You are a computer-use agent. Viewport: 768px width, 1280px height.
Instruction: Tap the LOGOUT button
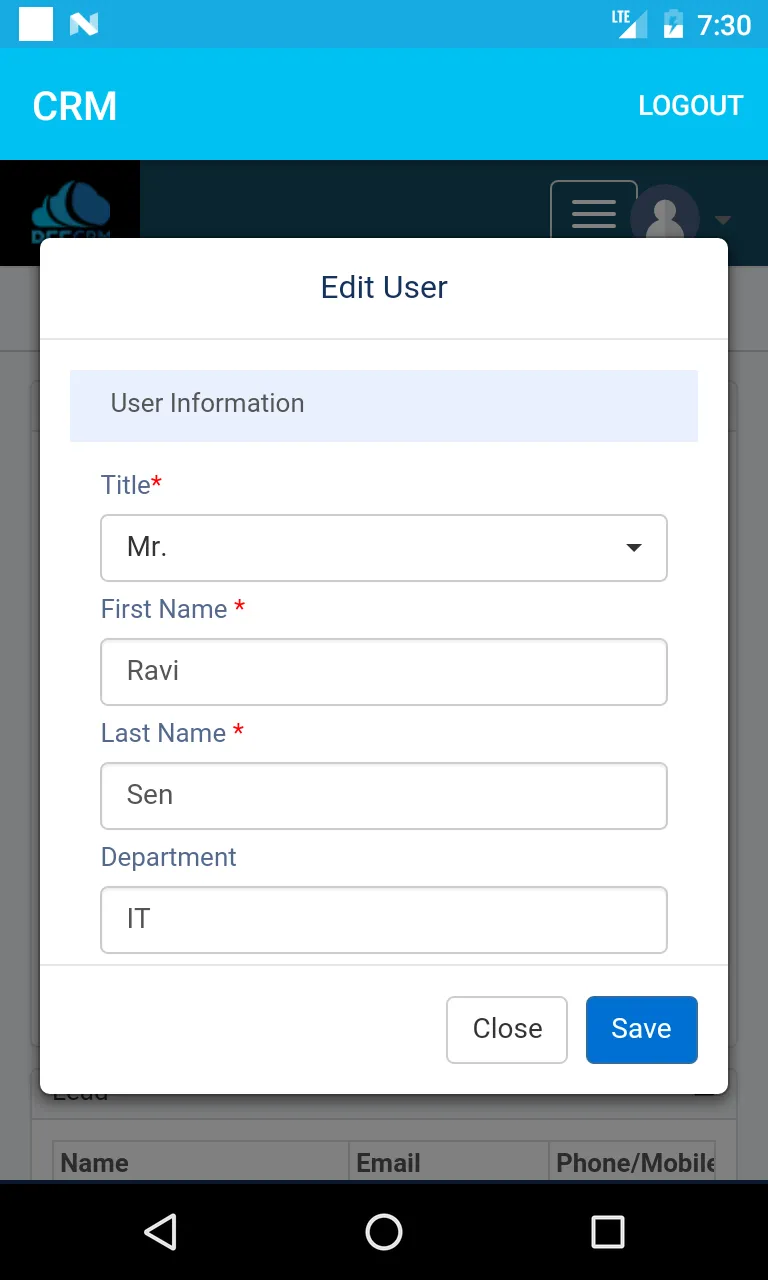(x=690, y=105)
